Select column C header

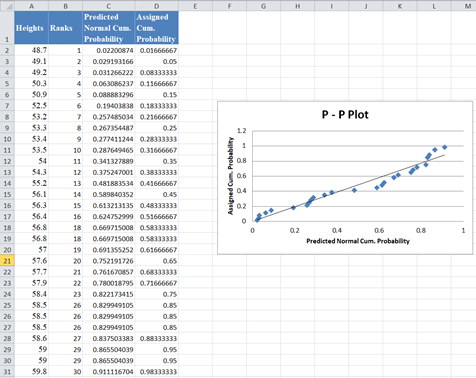(x=109, y=6)
